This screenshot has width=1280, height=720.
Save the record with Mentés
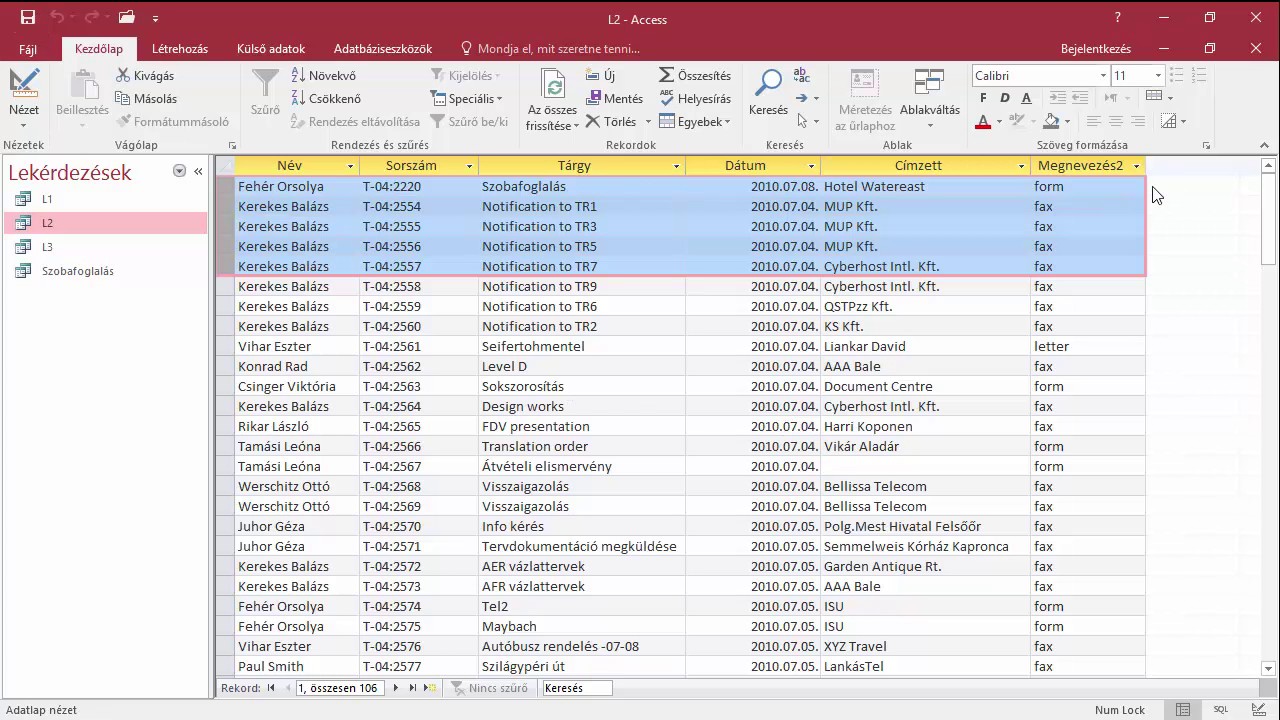click(x=614, y=98)
